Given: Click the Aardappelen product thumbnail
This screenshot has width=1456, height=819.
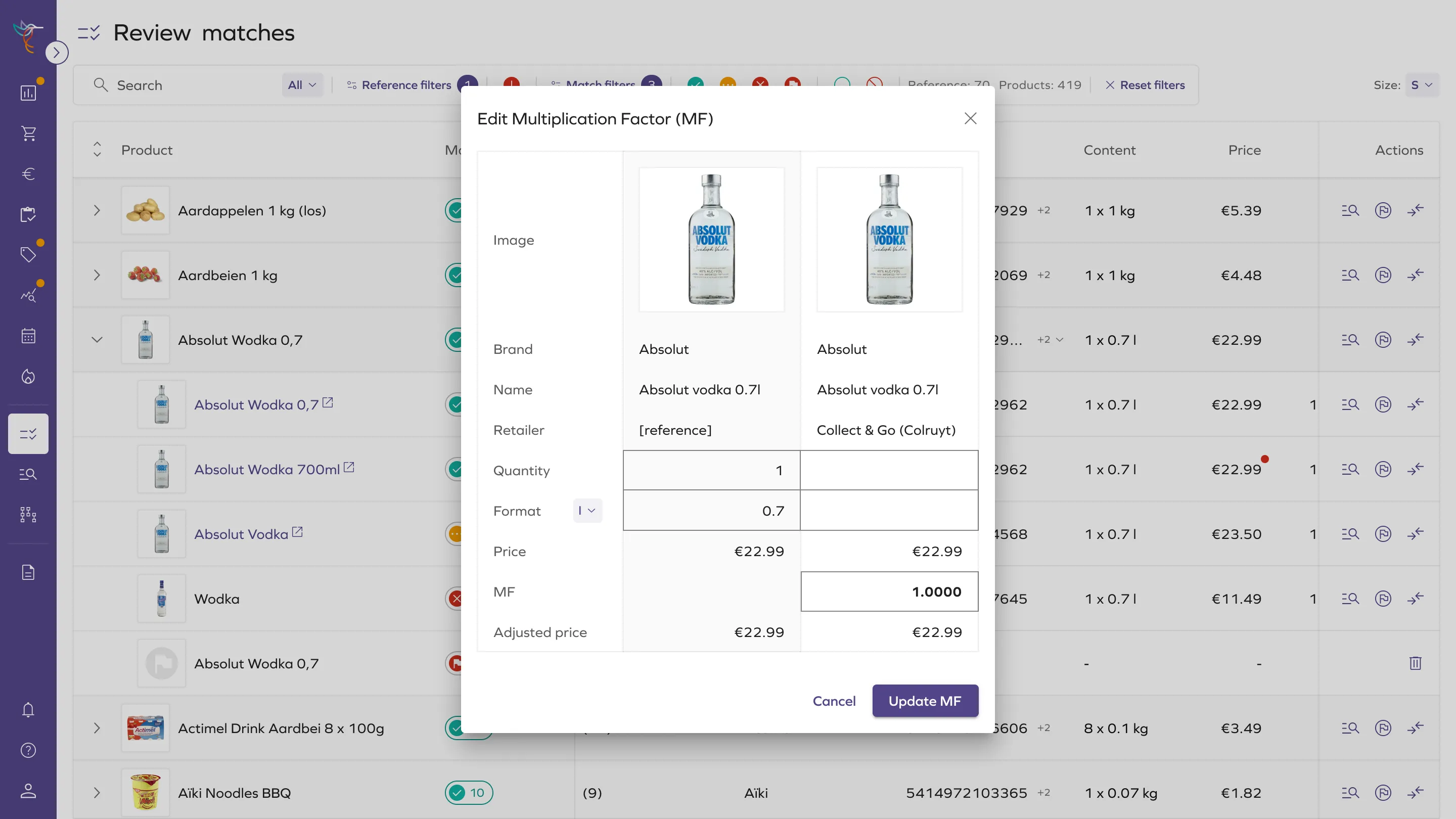Looking at the screenshot, I should 145,210.
